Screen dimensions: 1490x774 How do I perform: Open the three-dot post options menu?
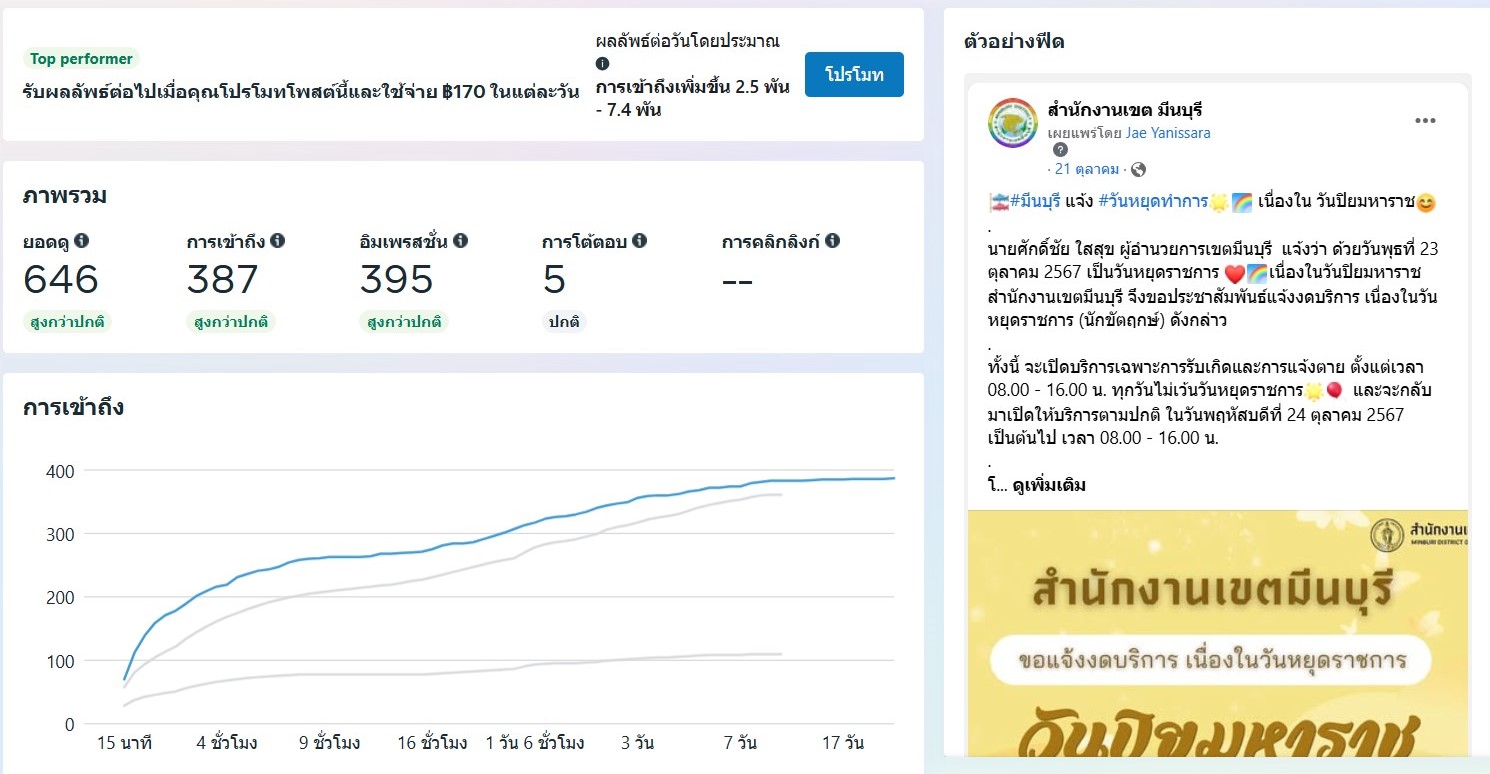(x=1425, y=121)
